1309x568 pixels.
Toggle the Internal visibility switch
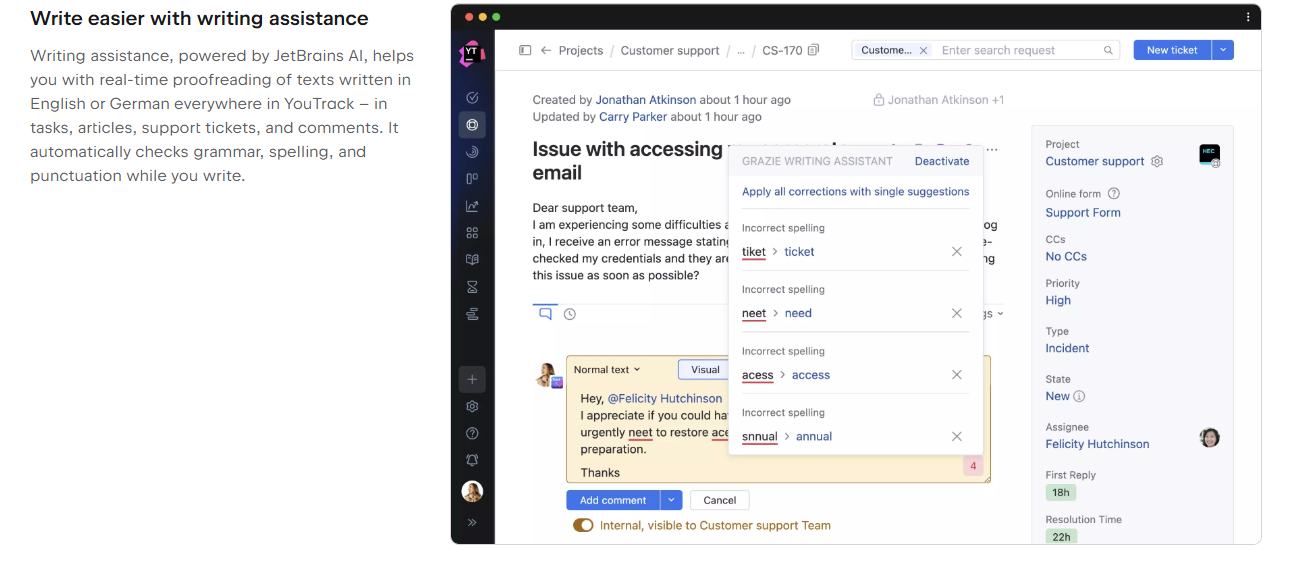[x=583, y=525]
